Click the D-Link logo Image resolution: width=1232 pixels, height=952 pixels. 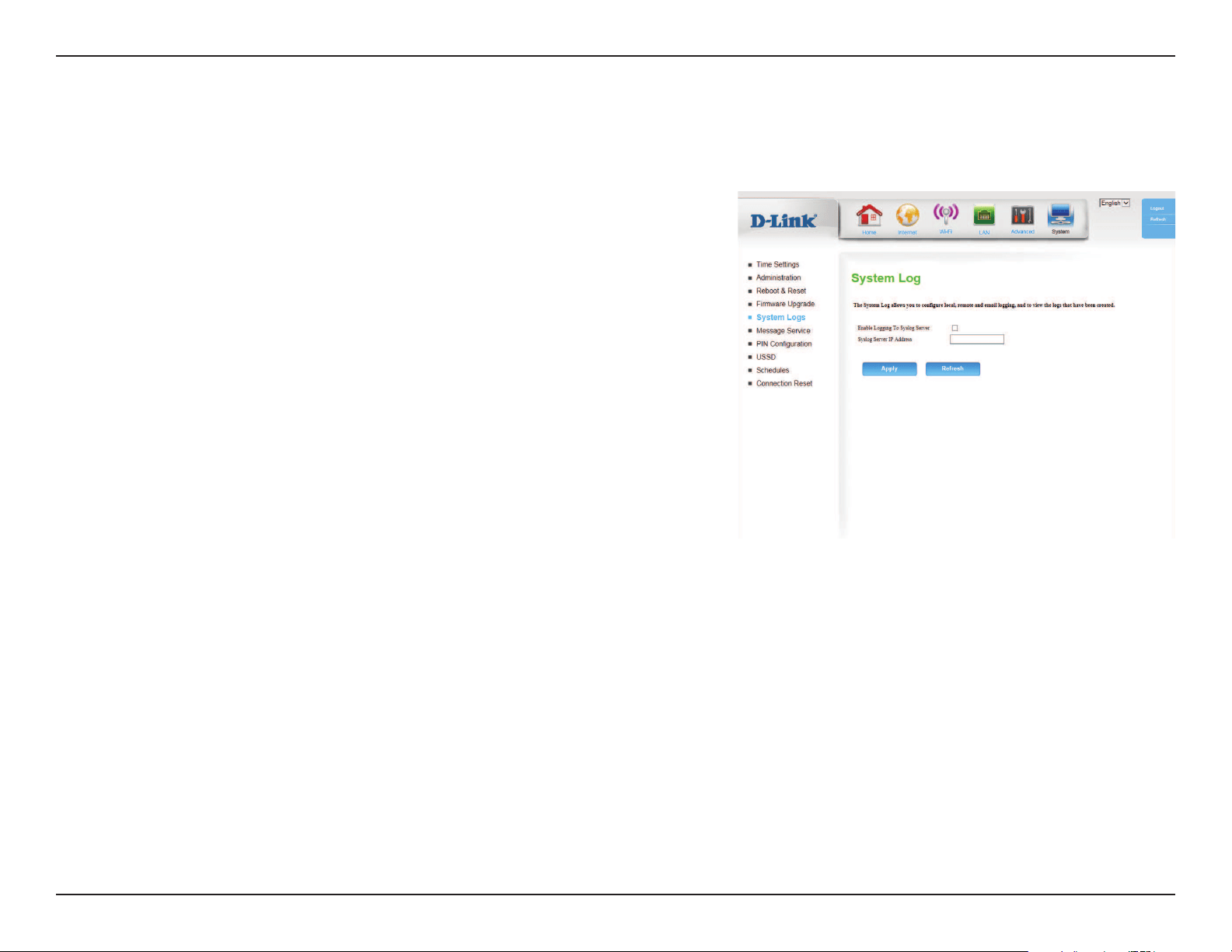[783, 221]
